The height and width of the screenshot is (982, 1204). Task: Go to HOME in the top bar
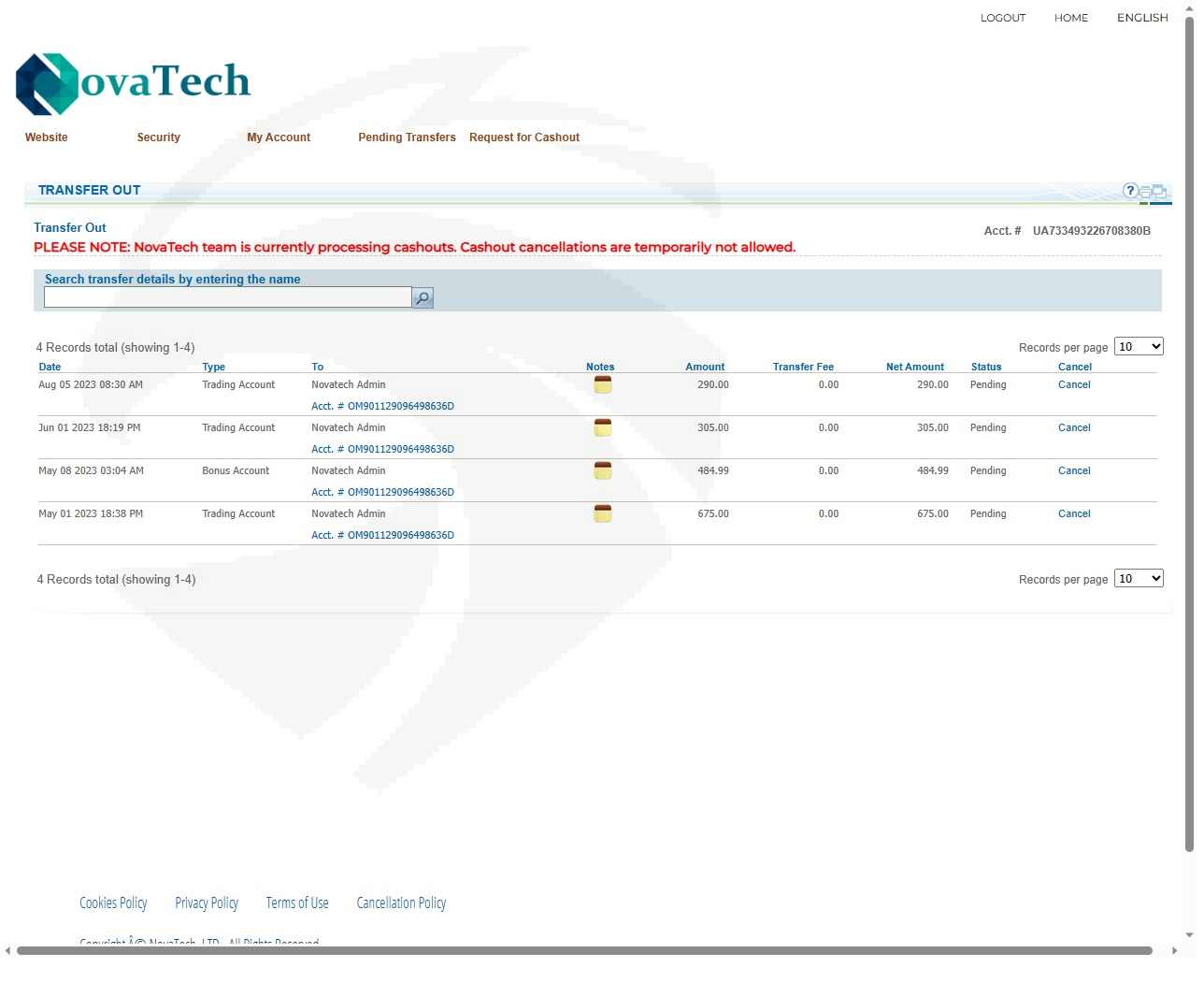coord(1071,18)
